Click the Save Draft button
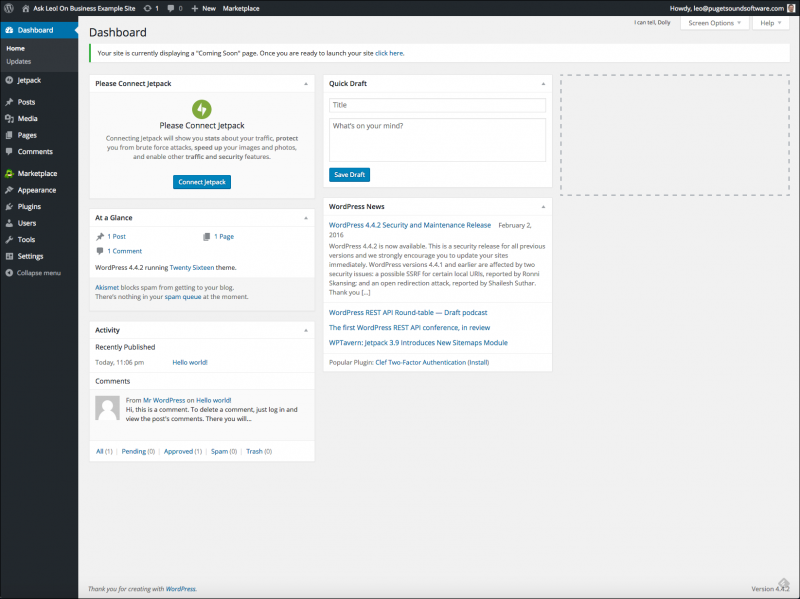The width and height of the screenshot is (800, 599). pyautogui.click(x=349, y=174)
